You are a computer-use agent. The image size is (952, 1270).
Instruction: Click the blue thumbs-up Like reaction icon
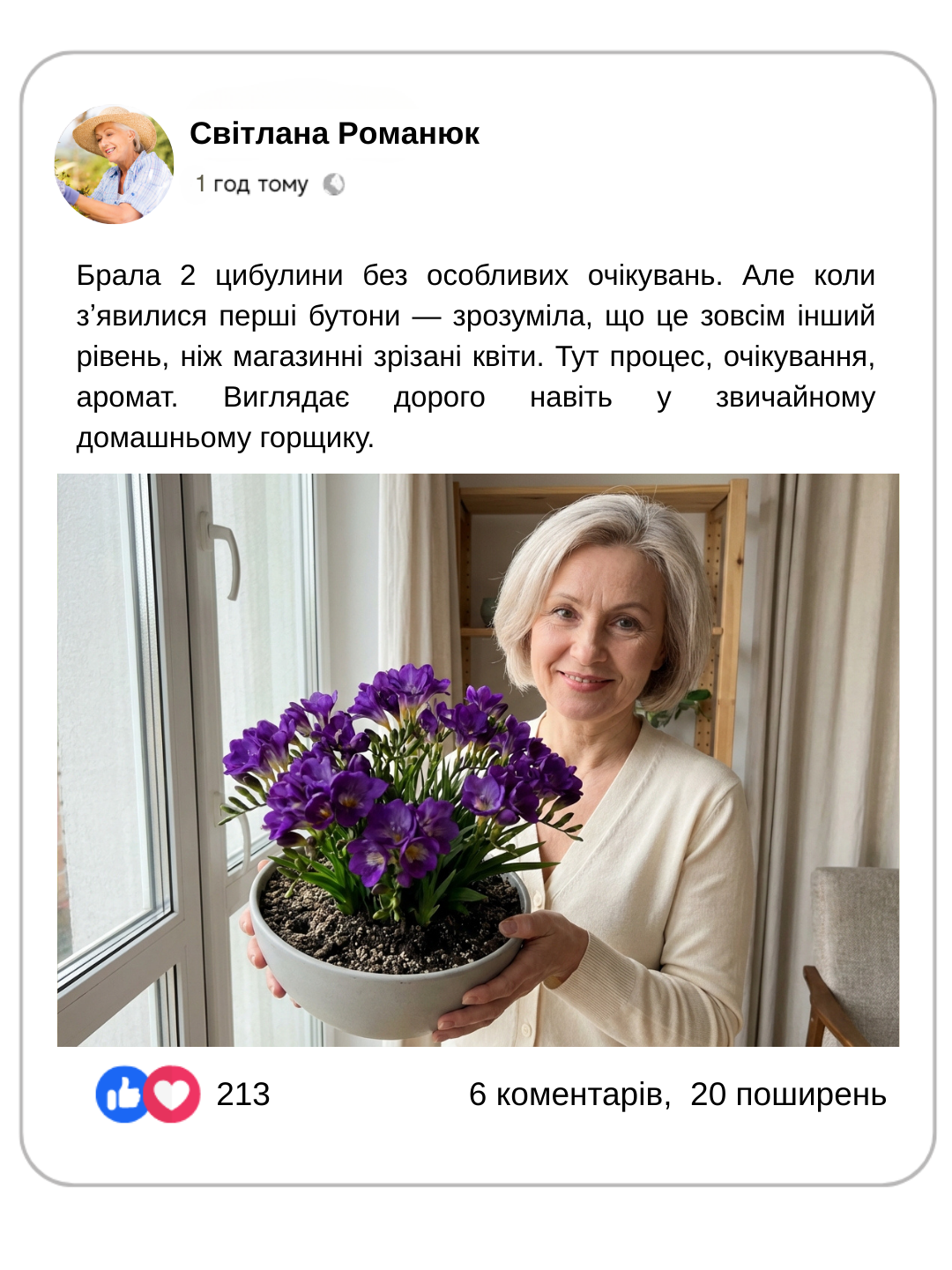coord(123,1094)
